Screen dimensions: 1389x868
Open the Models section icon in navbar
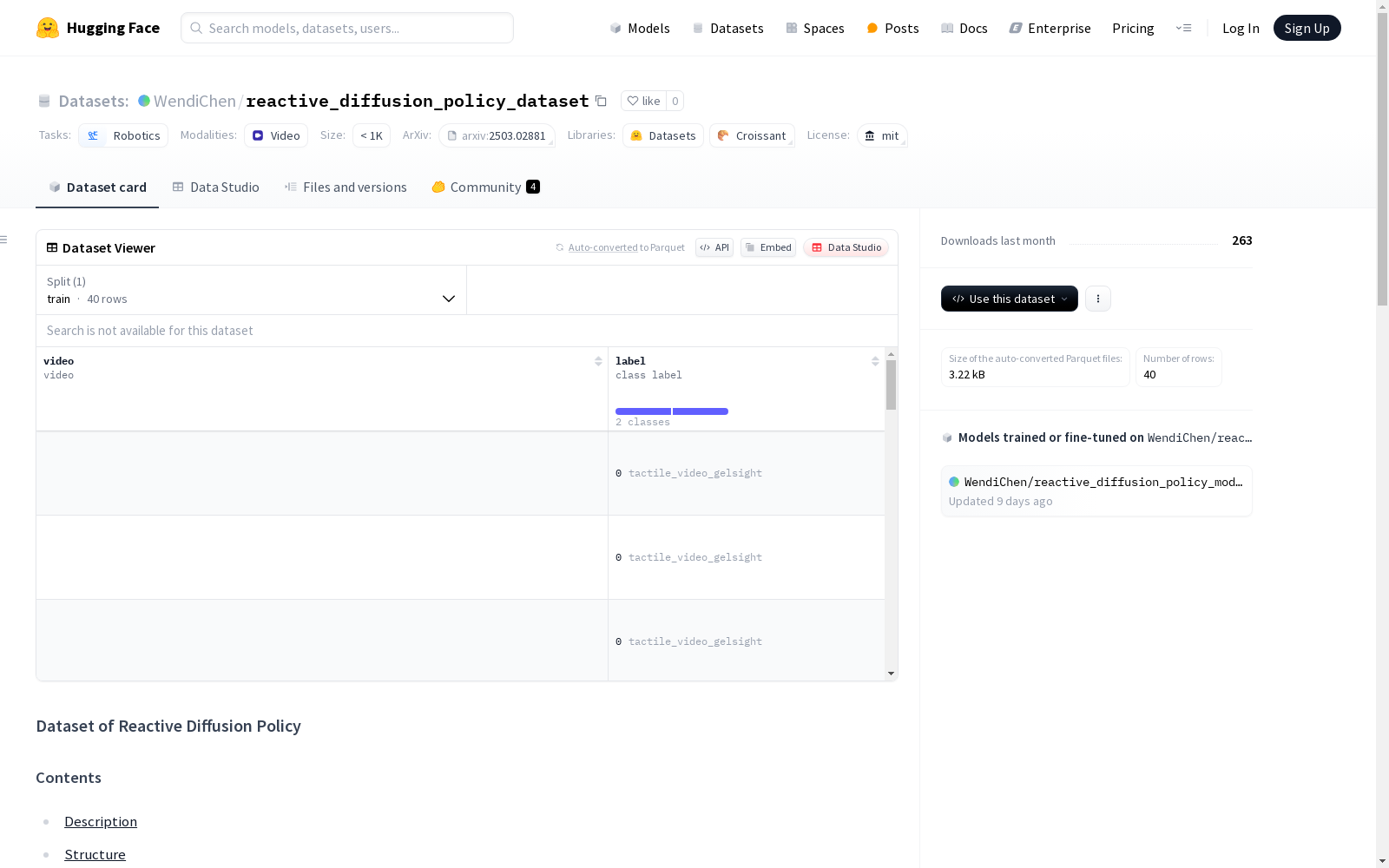click(616, 28)
